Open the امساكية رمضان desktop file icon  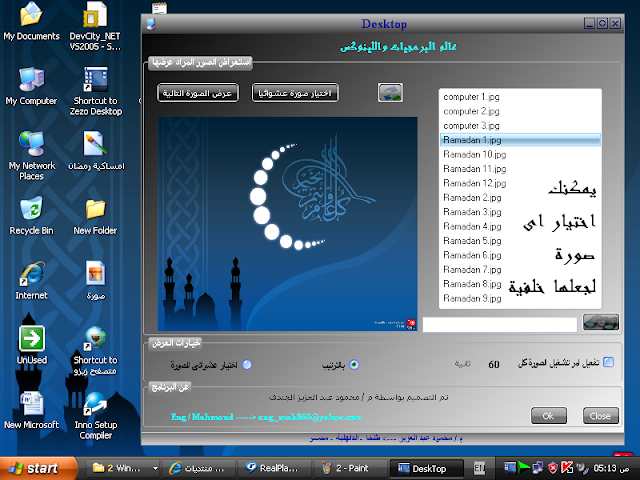pyautogui.click(x=96, y=151)
